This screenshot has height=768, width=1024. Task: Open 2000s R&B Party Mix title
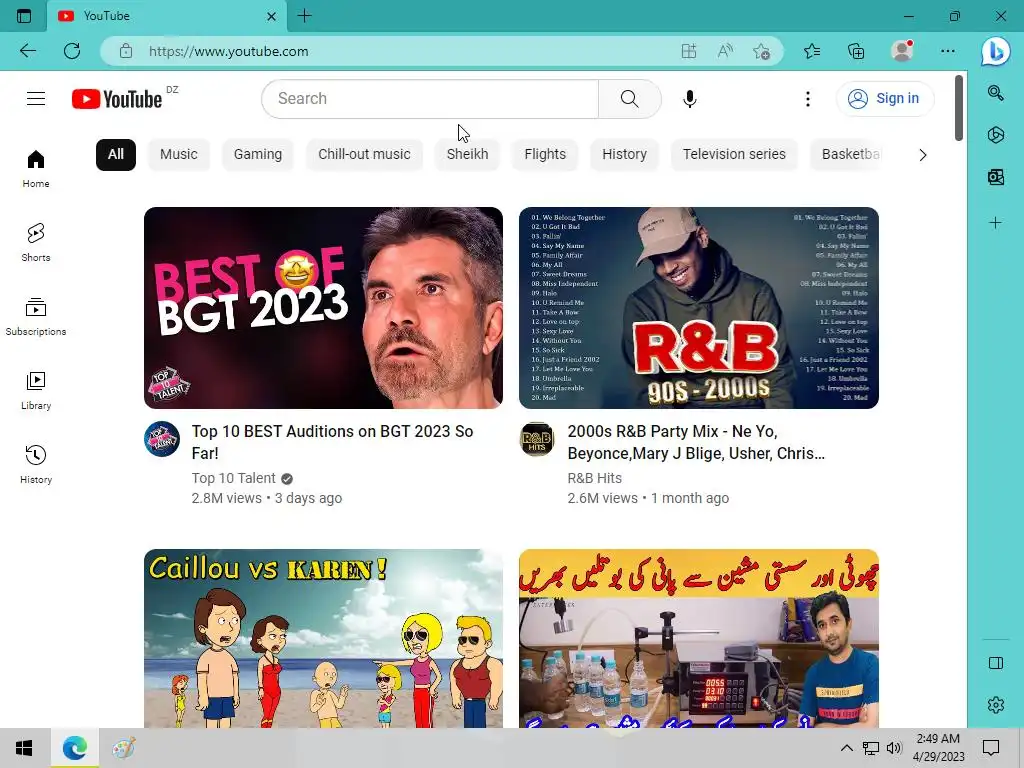(x=696, y=442)
